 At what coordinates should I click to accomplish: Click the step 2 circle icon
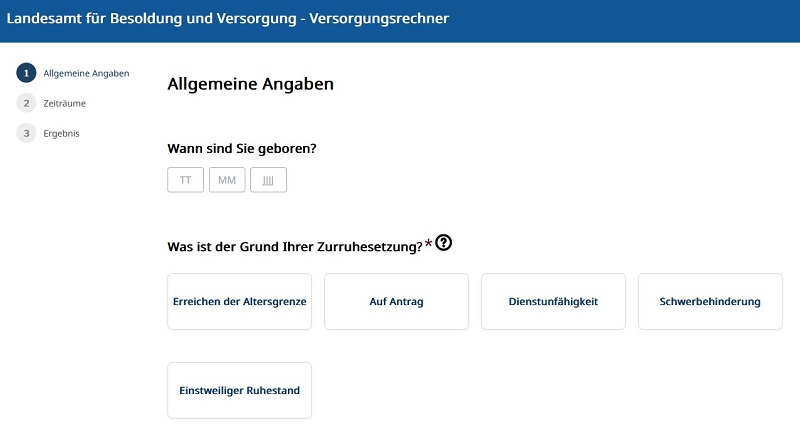(x=26, y=103)
